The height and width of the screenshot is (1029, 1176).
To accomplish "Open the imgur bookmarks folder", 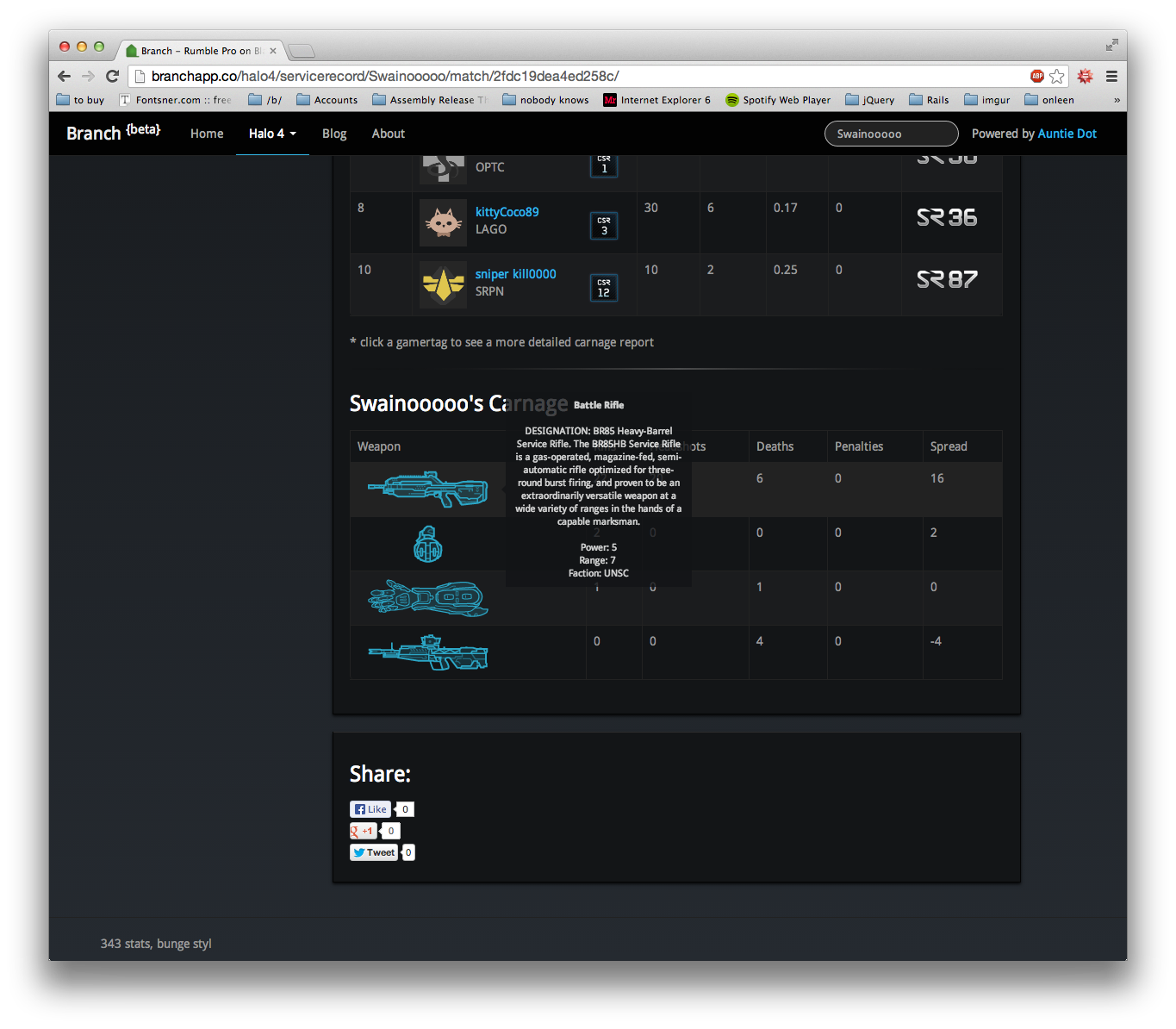I will click(987, 100).
